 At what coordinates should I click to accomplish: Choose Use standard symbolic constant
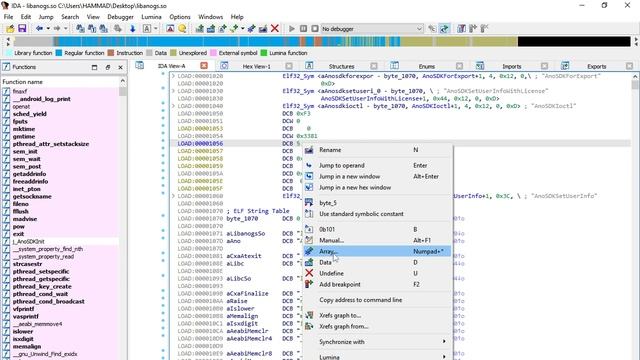click(378, 214)
